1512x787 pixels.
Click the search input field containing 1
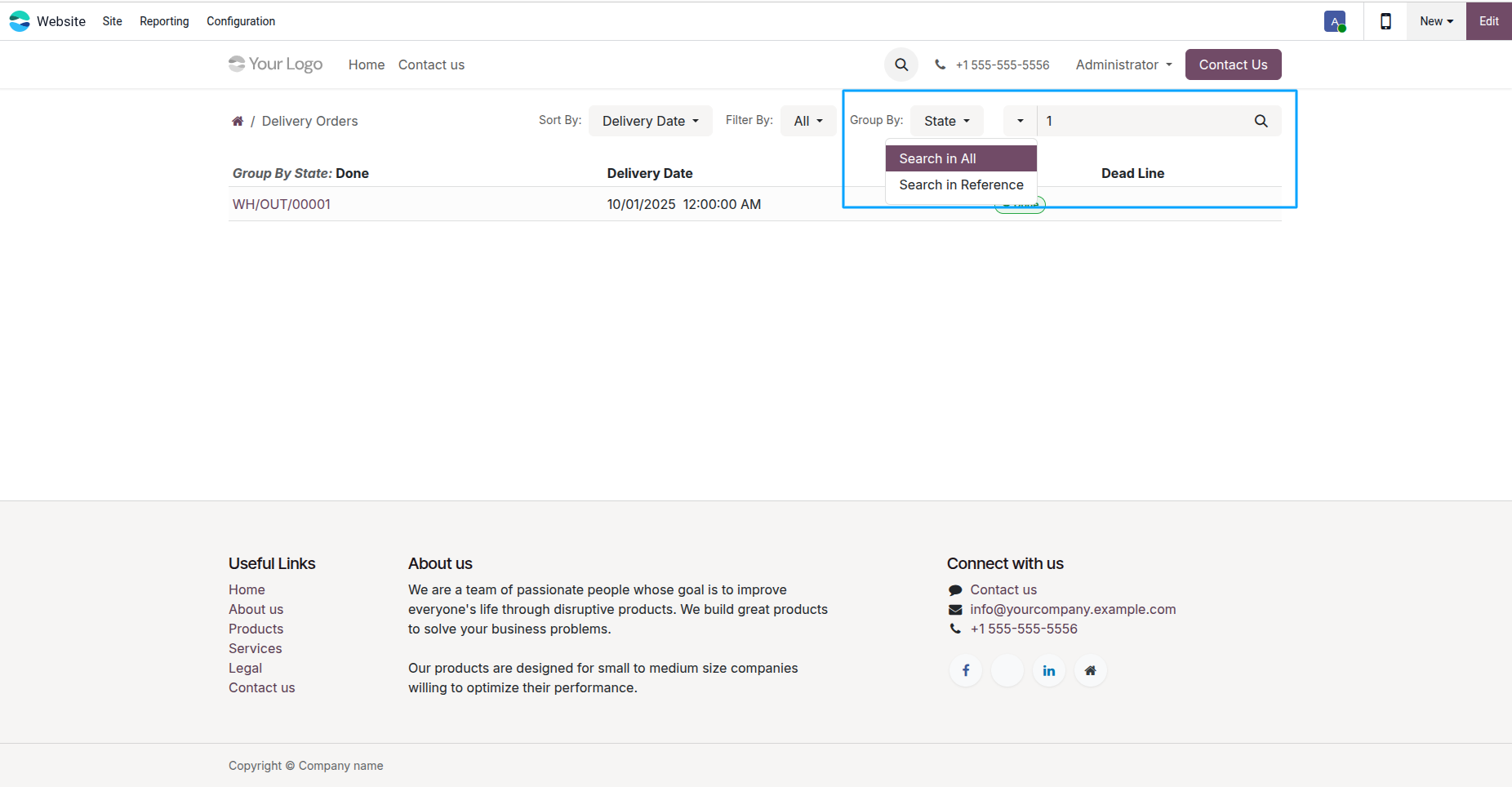click(1140, 121)
